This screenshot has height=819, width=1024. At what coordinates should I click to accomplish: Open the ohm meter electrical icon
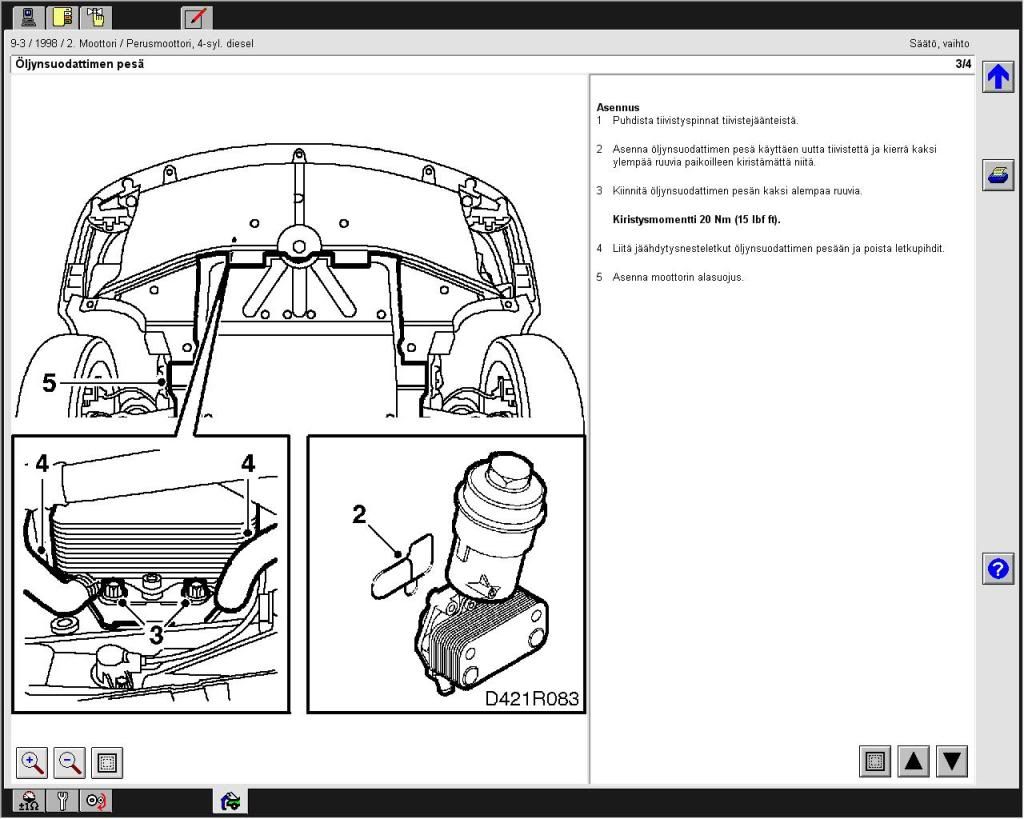point(29,801)
